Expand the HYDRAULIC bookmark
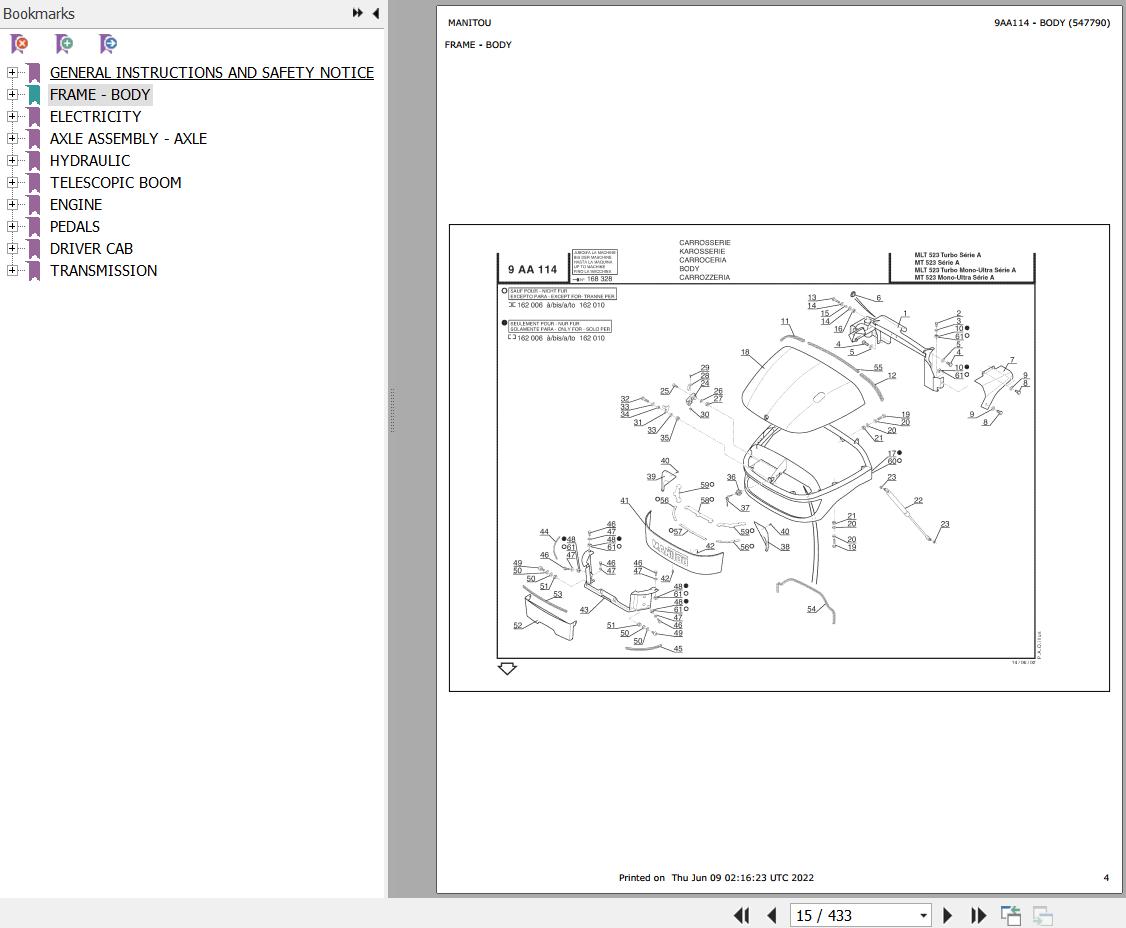This screenshot has height=928, width=1126. (11, 160)
